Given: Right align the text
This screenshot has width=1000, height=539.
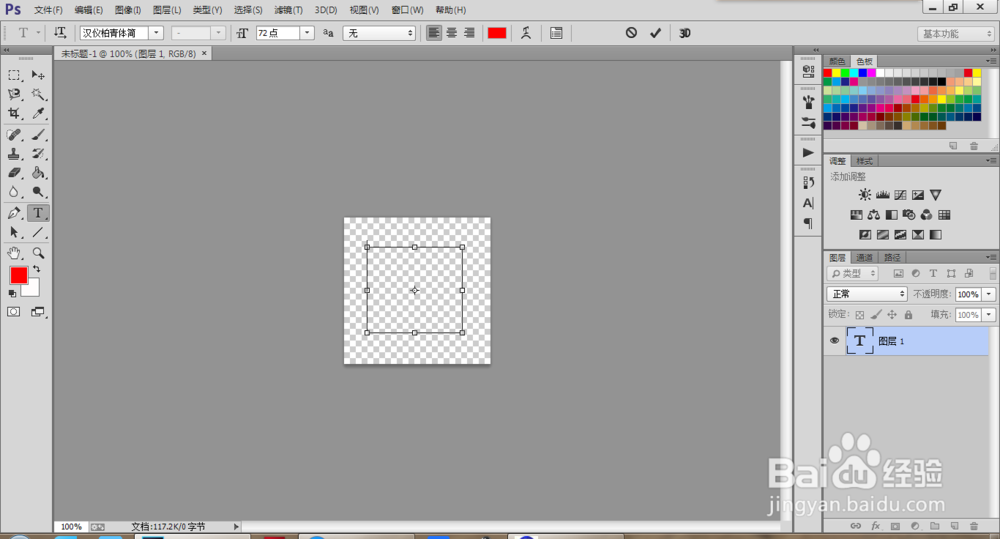Looking at the screenshot, I should pyautogui.click(x=469, y=33).
